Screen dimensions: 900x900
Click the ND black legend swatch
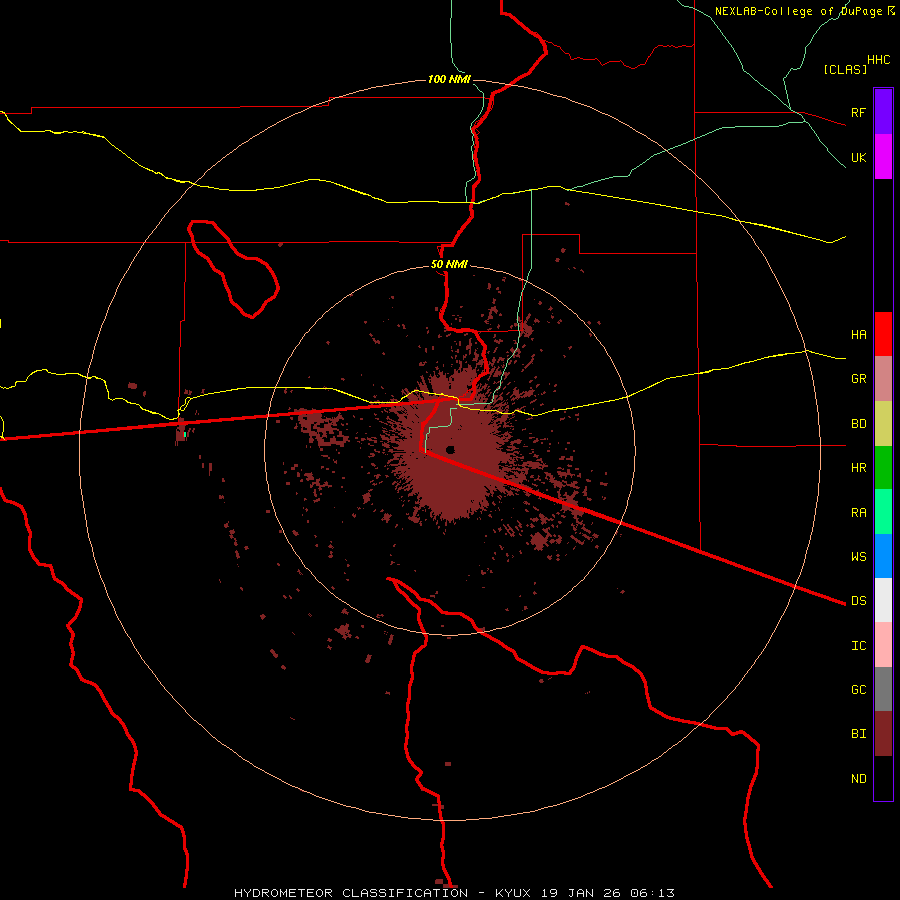[883, 778]
